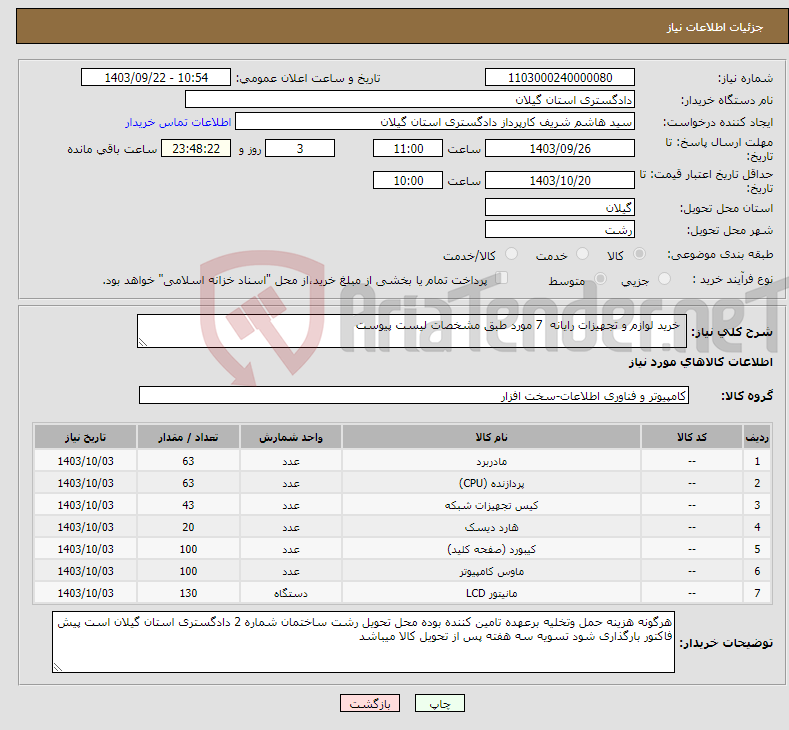The width and height of the screenshot is (789, 730).
Task: Click the مادربرد item name cell
Action: pyautogui.click(x=491, y=461)
